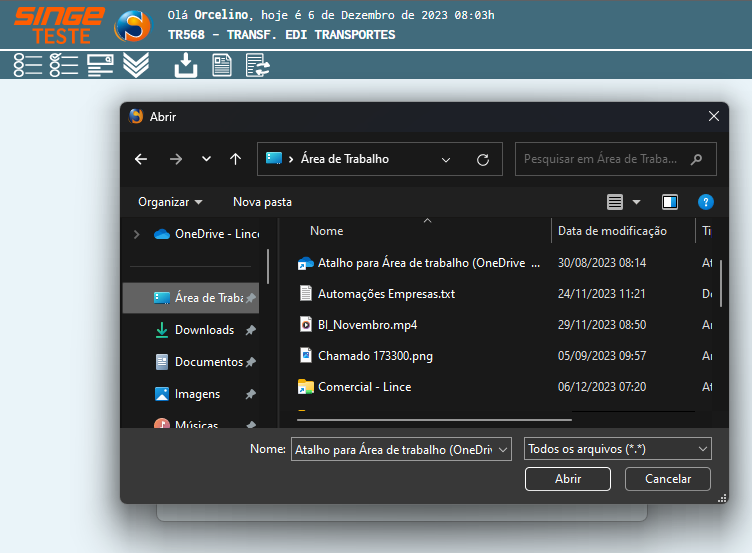The width and height of the screenshot is (752, 553).
Task: Open Imagens in the sidebar
Action: pos(188,394)
